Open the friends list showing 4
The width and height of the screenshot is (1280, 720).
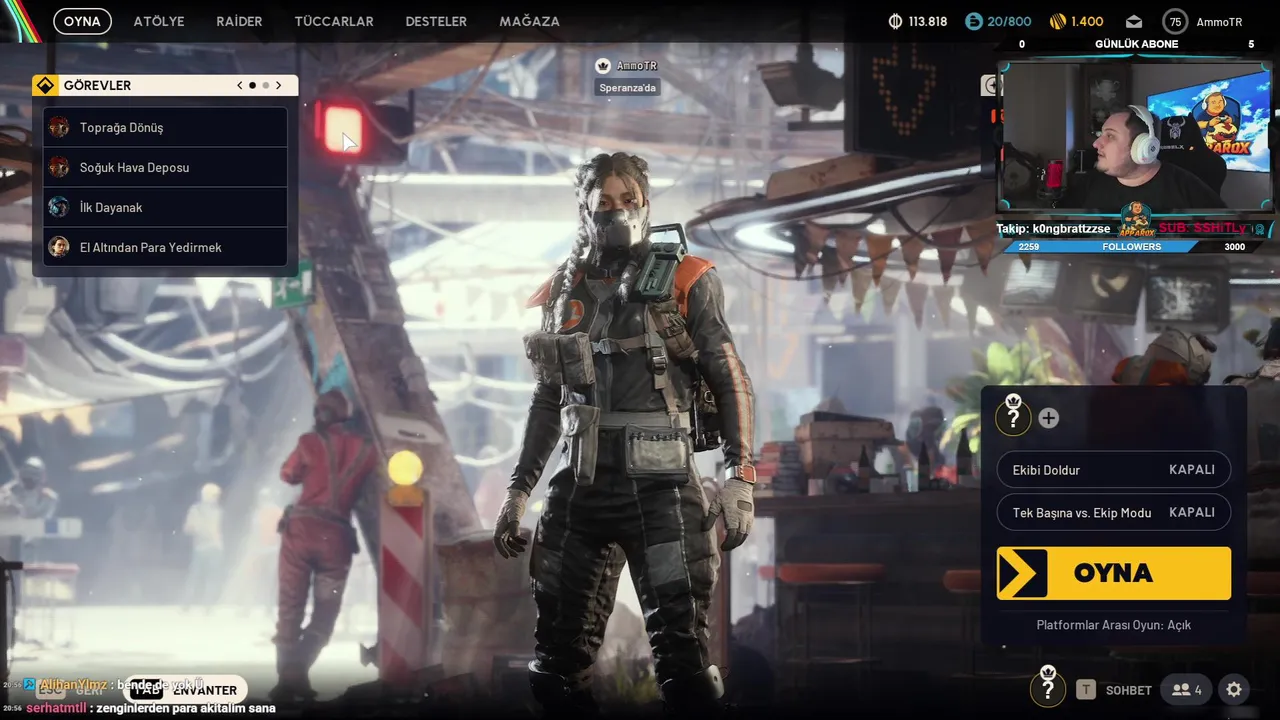pos(1187,689)
